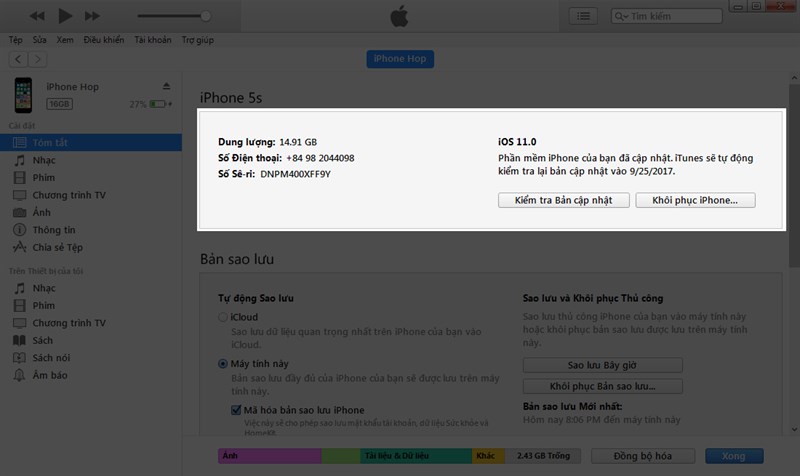Click Đồng bộ hóa button
The width and height of the screenshot is (800, 476).
pyautogui.click(x=643, y=456)
